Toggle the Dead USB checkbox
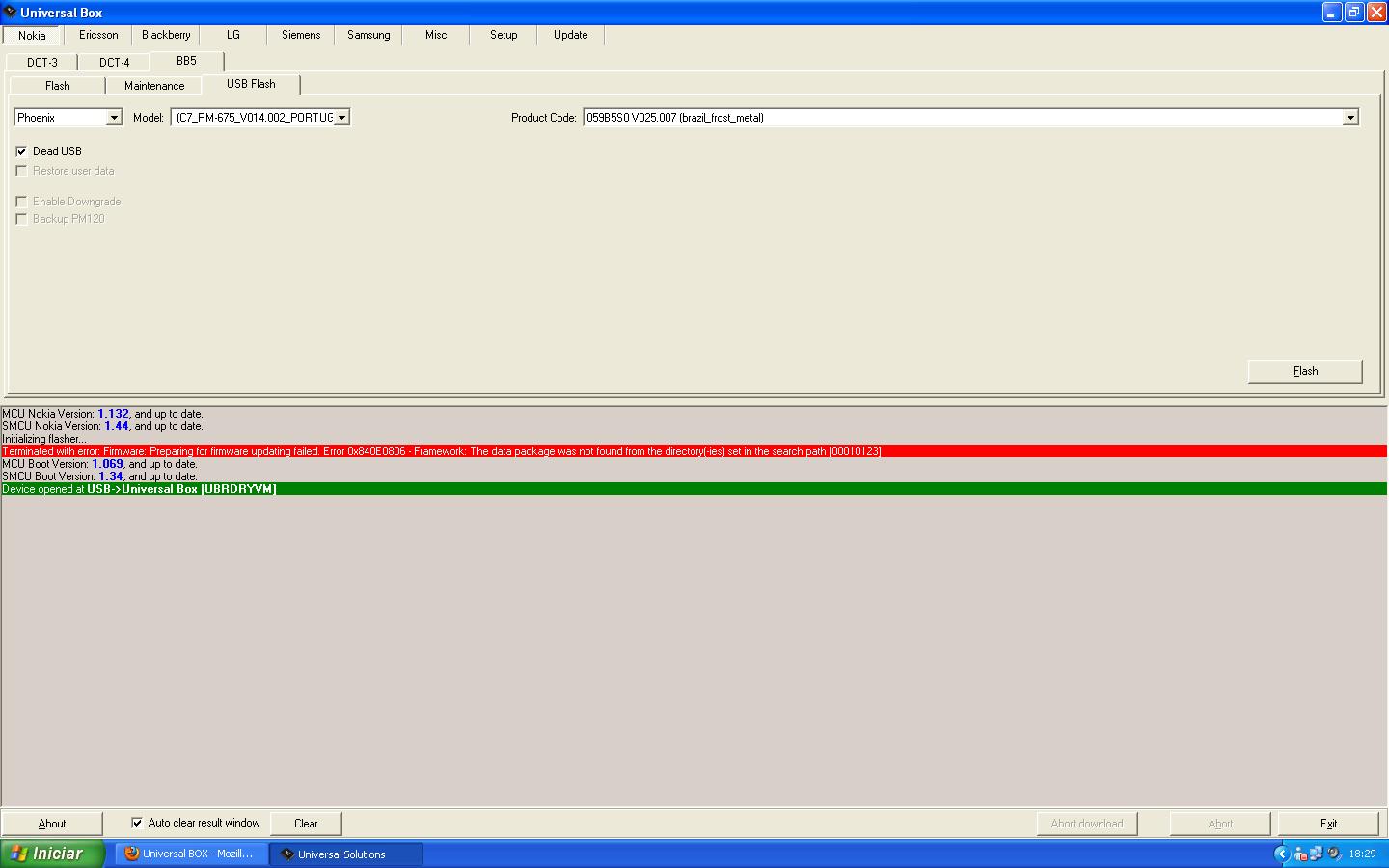 pos(21,151)
